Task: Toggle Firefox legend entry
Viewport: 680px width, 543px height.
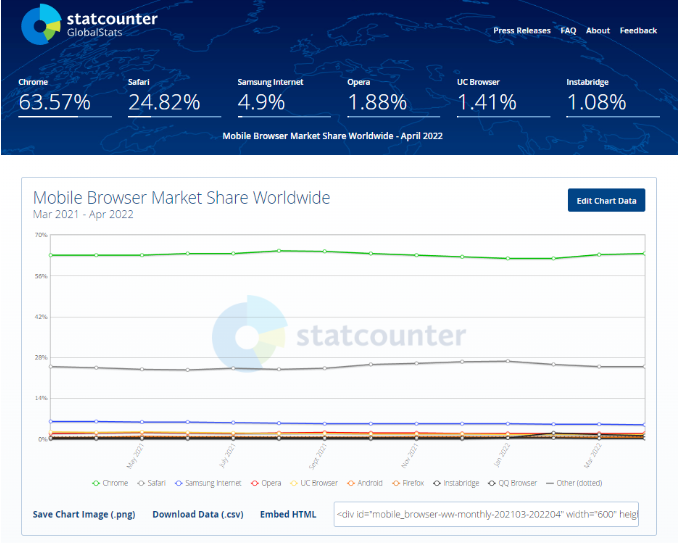Action: point(409,483)
